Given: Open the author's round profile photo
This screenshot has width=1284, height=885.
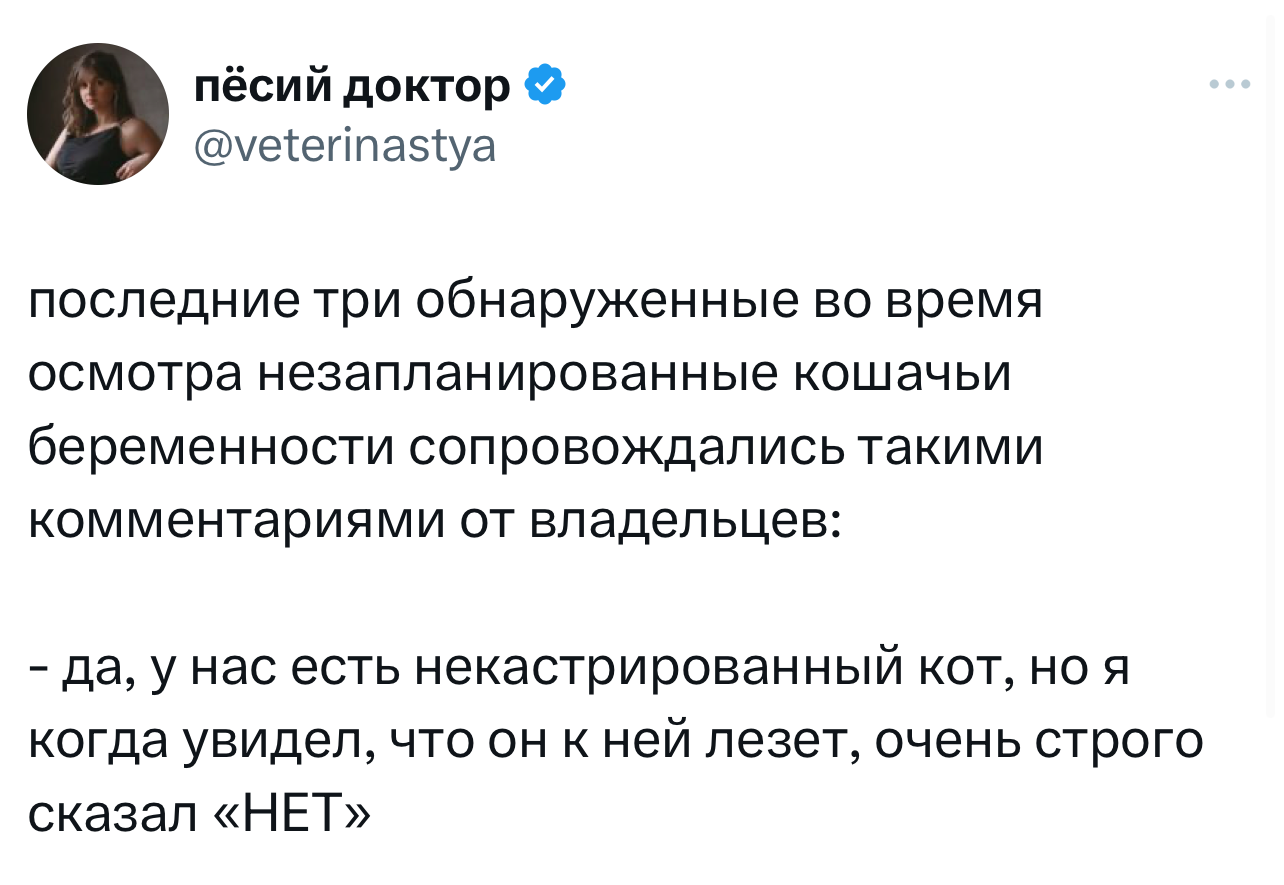Looking at the screenshot, I should pyautogui.click(x=98, y=114).
